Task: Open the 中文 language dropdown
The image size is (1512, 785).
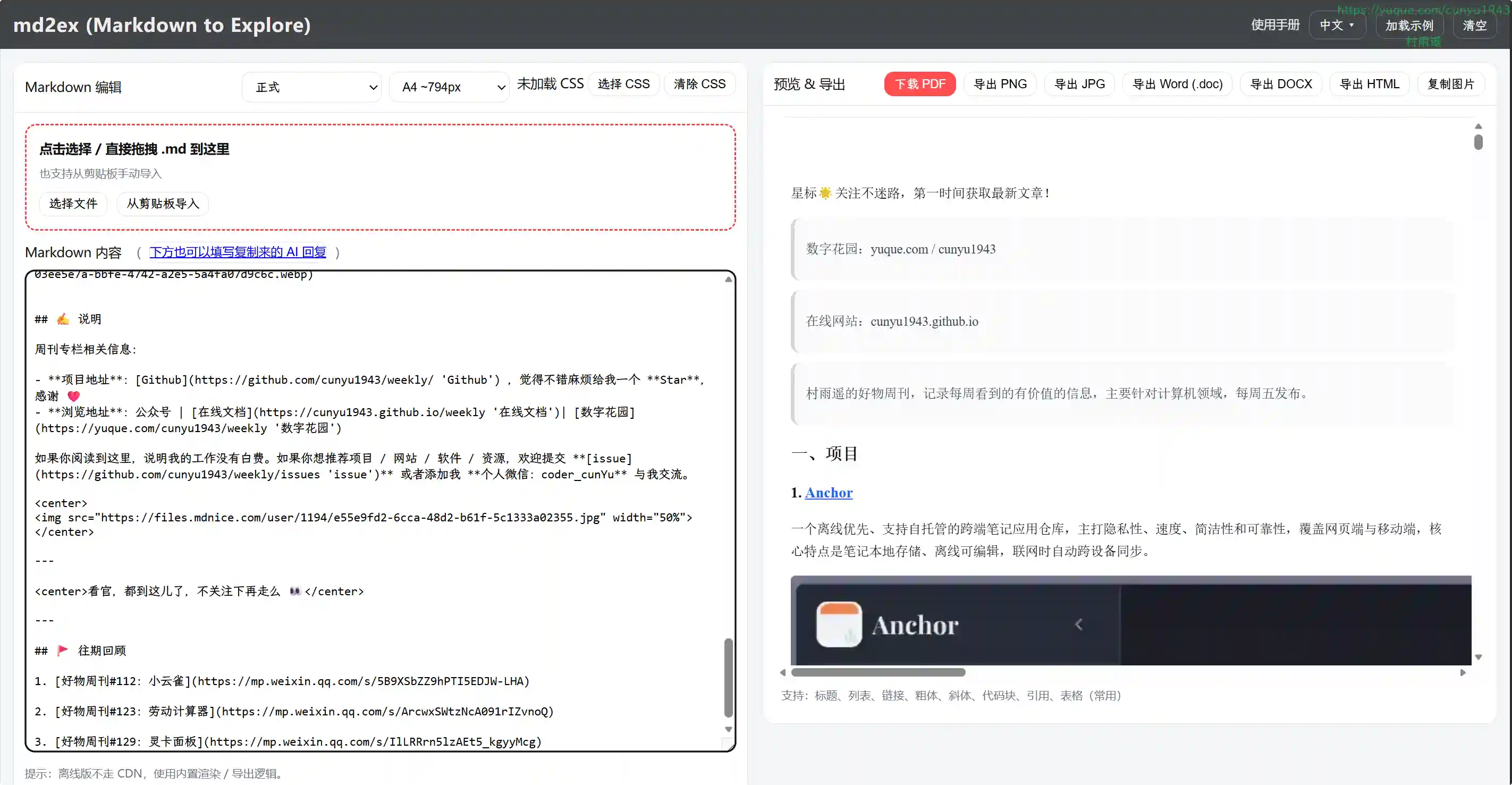Action: coord(1337,26)
